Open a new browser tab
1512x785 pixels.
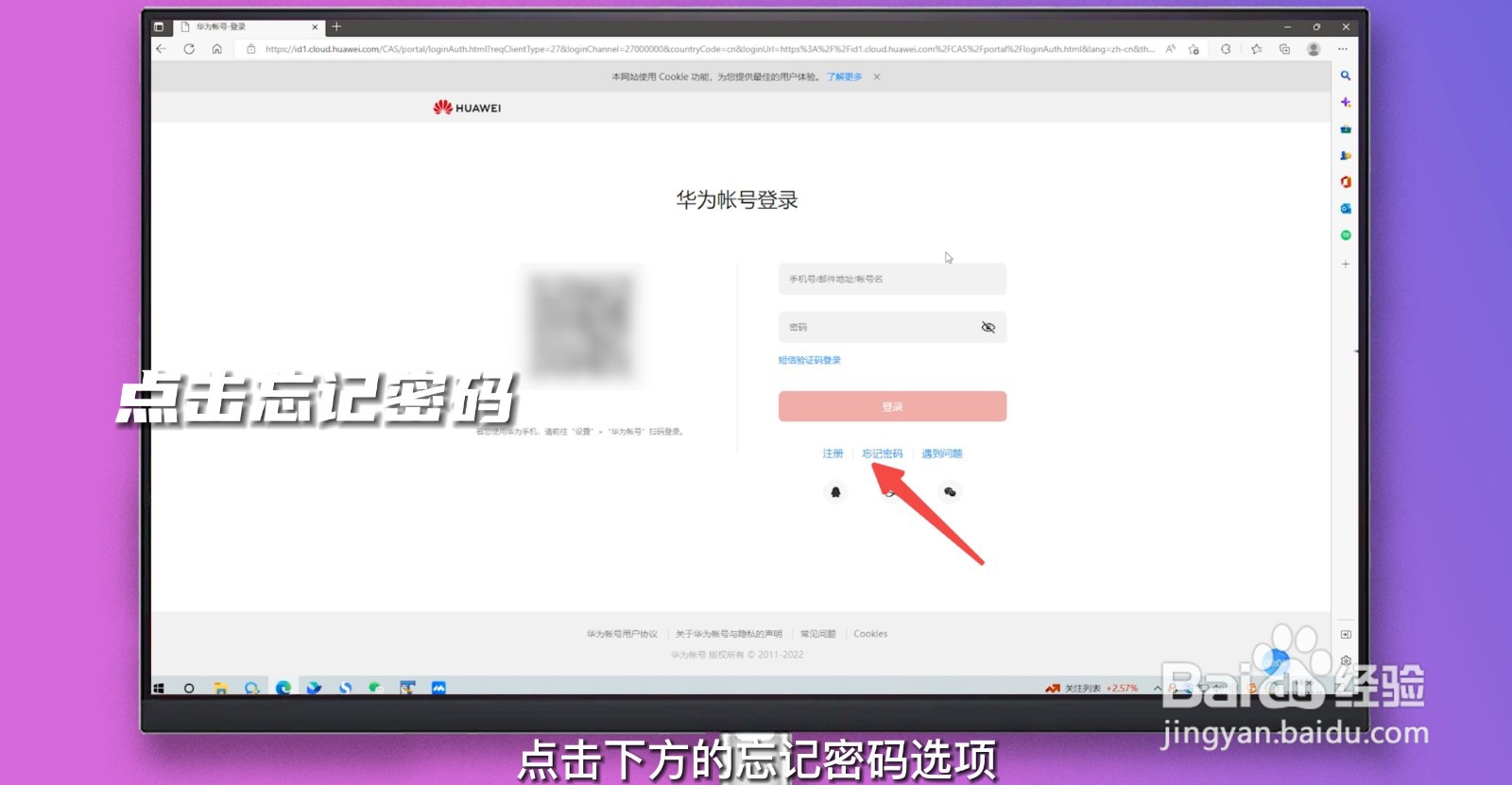[x=336, y=26]
